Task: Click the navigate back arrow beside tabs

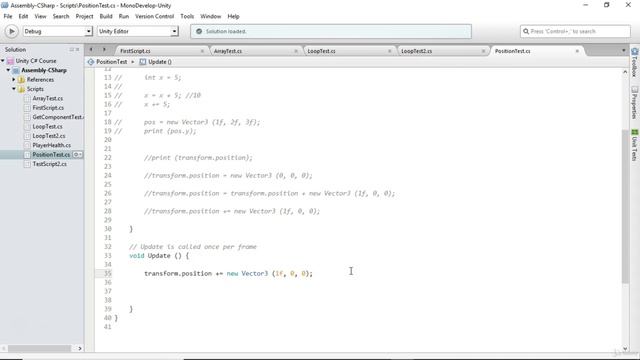Action: coord(91,50)
